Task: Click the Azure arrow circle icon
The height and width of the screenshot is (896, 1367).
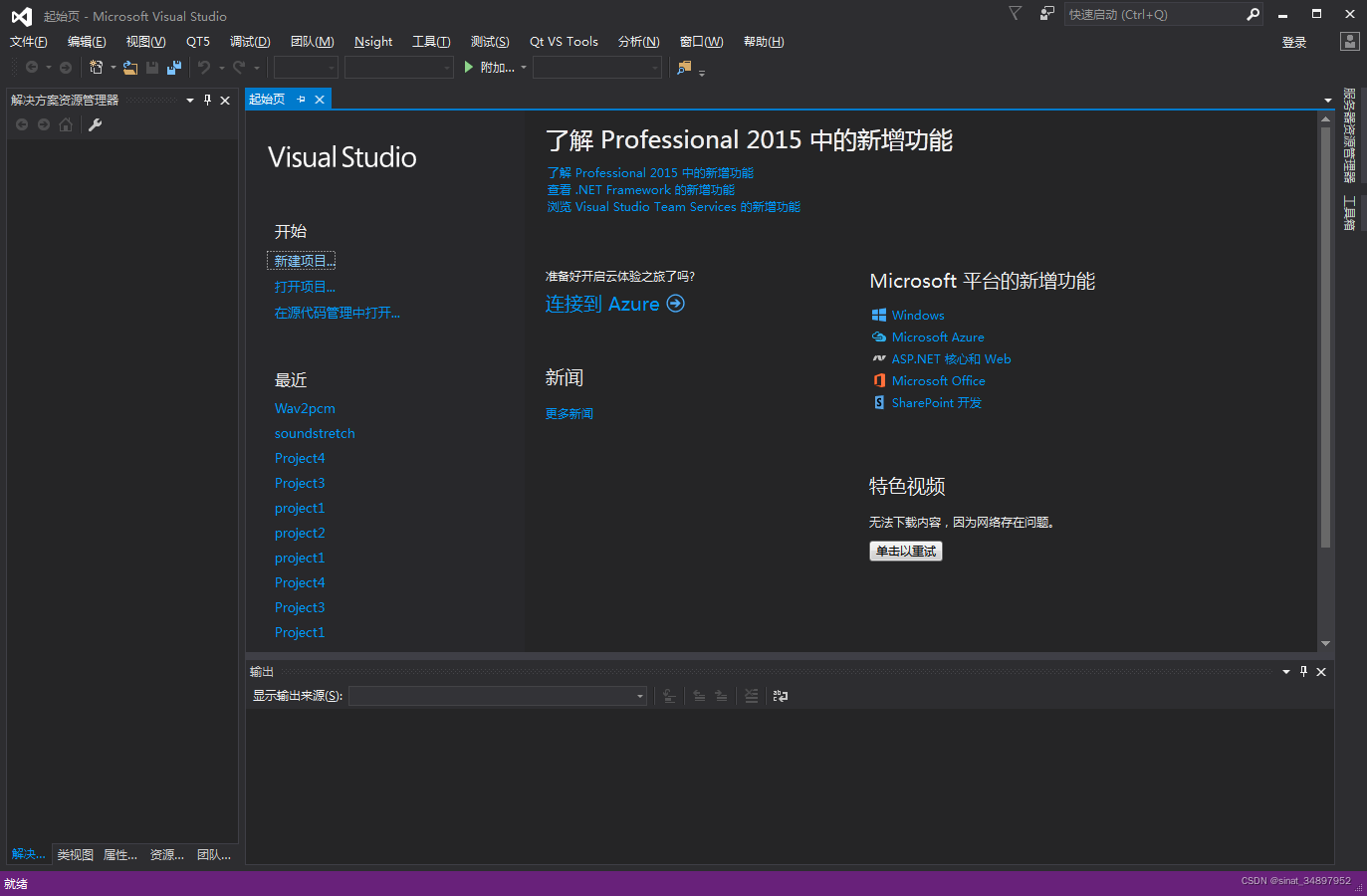Action: (x=676, y=304)
